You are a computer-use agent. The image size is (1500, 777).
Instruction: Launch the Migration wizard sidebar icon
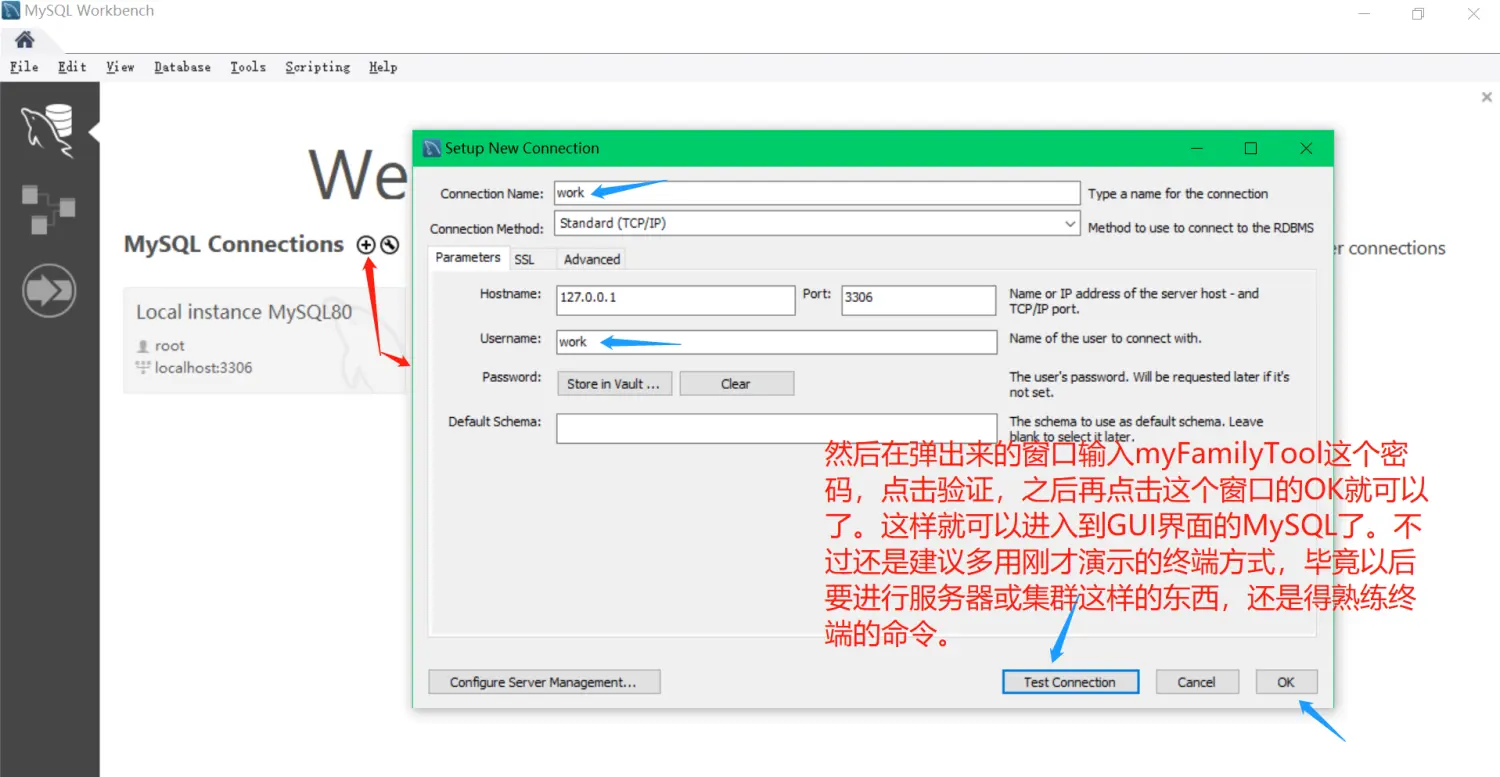click(x=50, y=290)
